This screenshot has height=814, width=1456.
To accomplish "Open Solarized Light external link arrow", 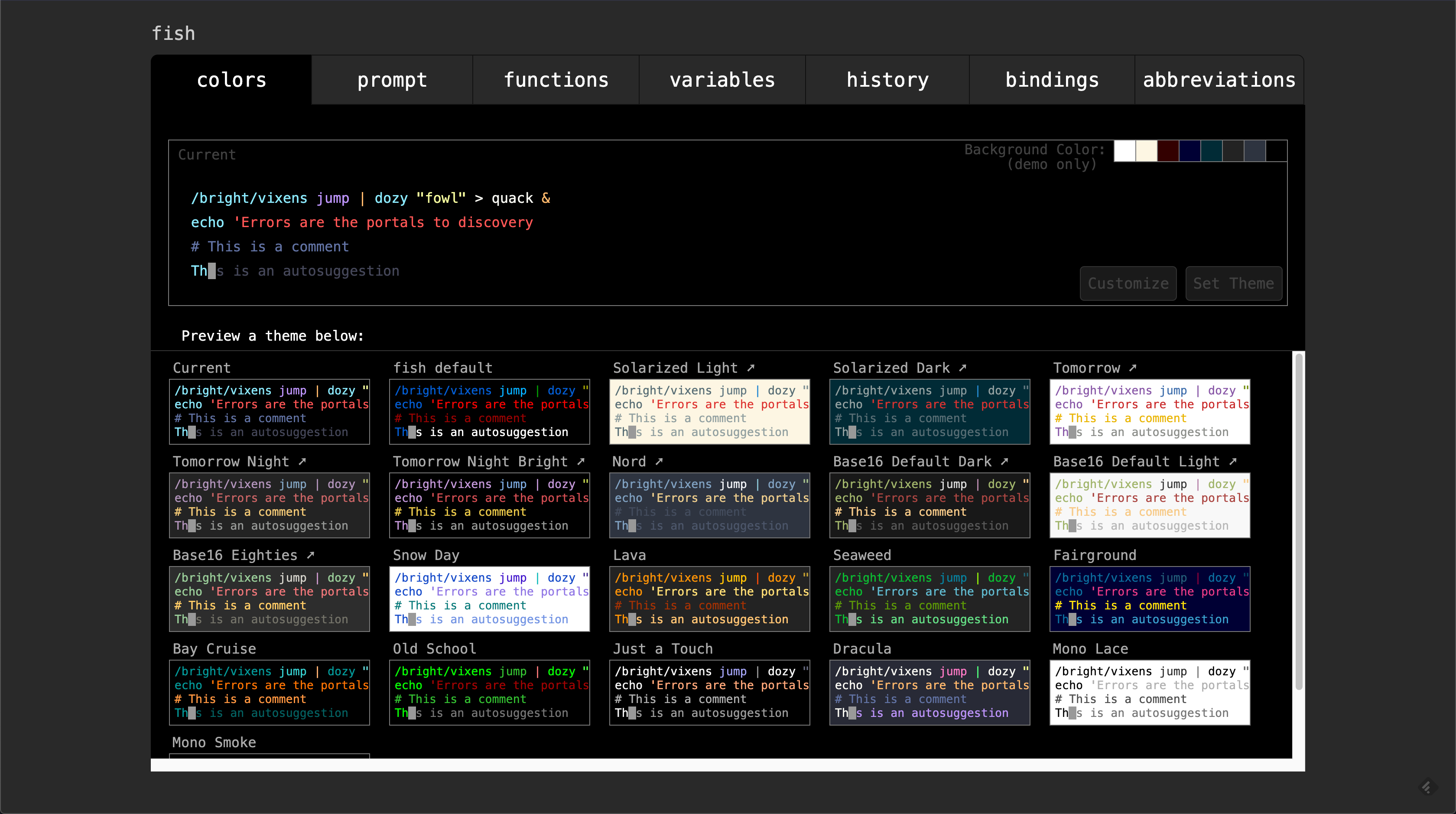I will (x=751, y=368).
